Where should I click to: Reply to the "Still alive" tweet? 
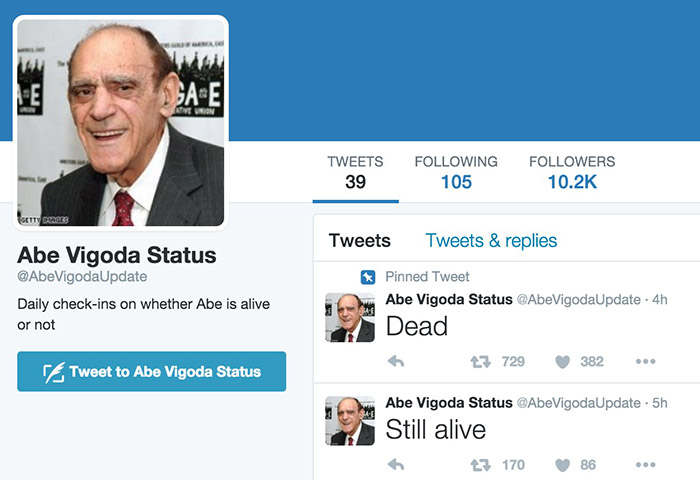[x=396, y=465]
